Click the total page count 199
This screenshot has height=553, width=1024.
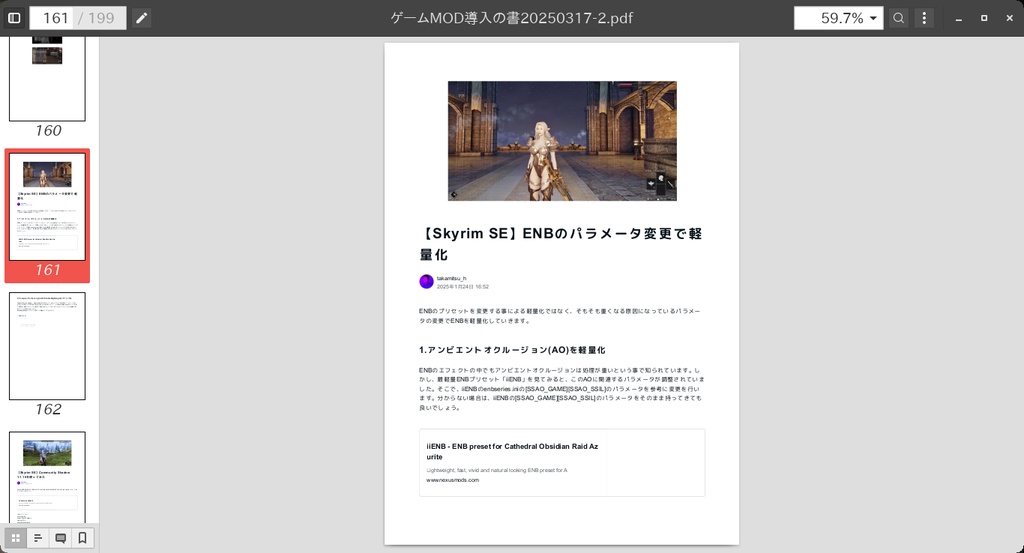[x=101, y=18]
